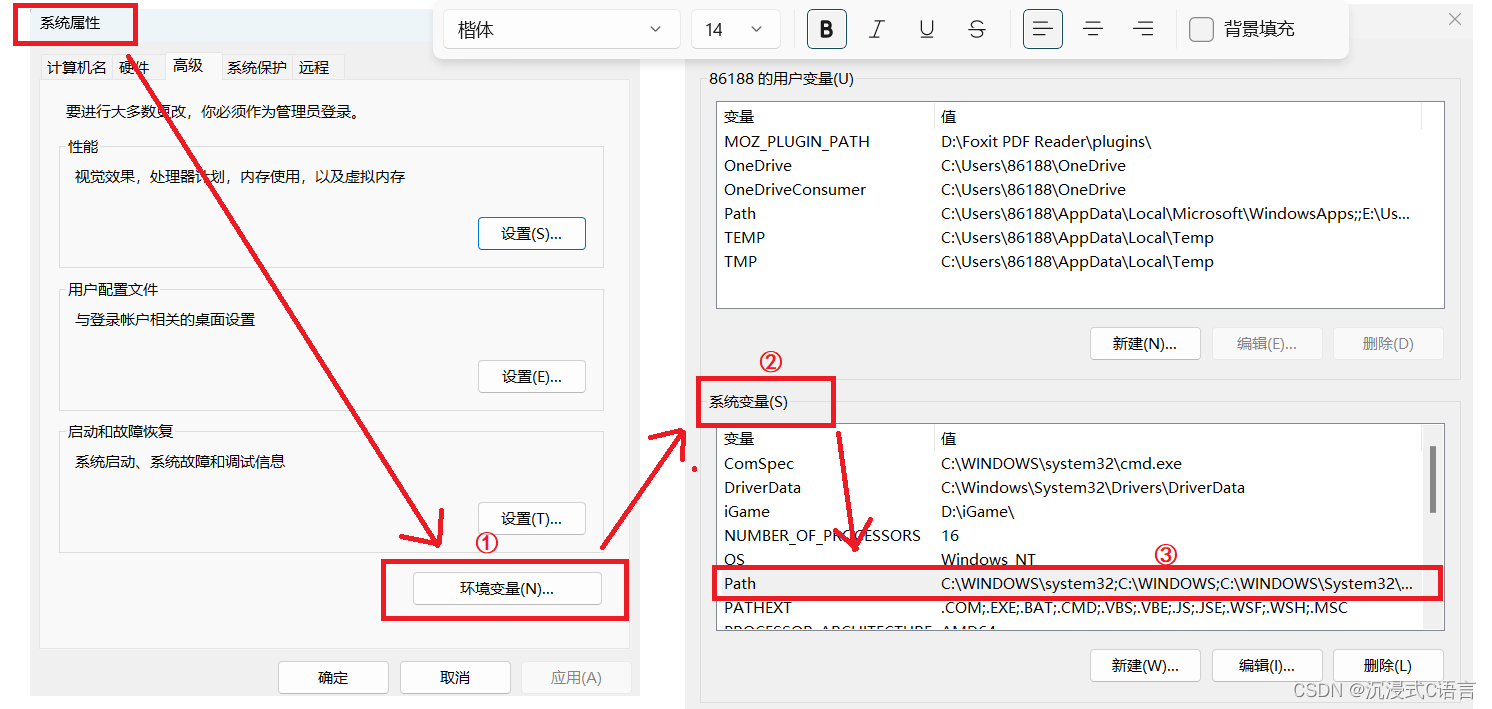Open user profile 设置(E)... button

coord(532,376)
